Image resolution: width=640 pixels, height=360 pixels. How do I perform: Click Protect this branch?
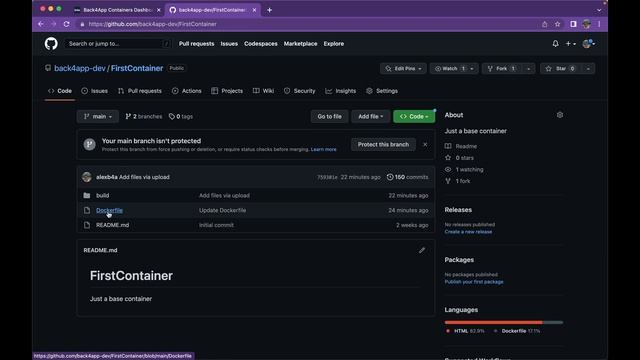(383, 144)
